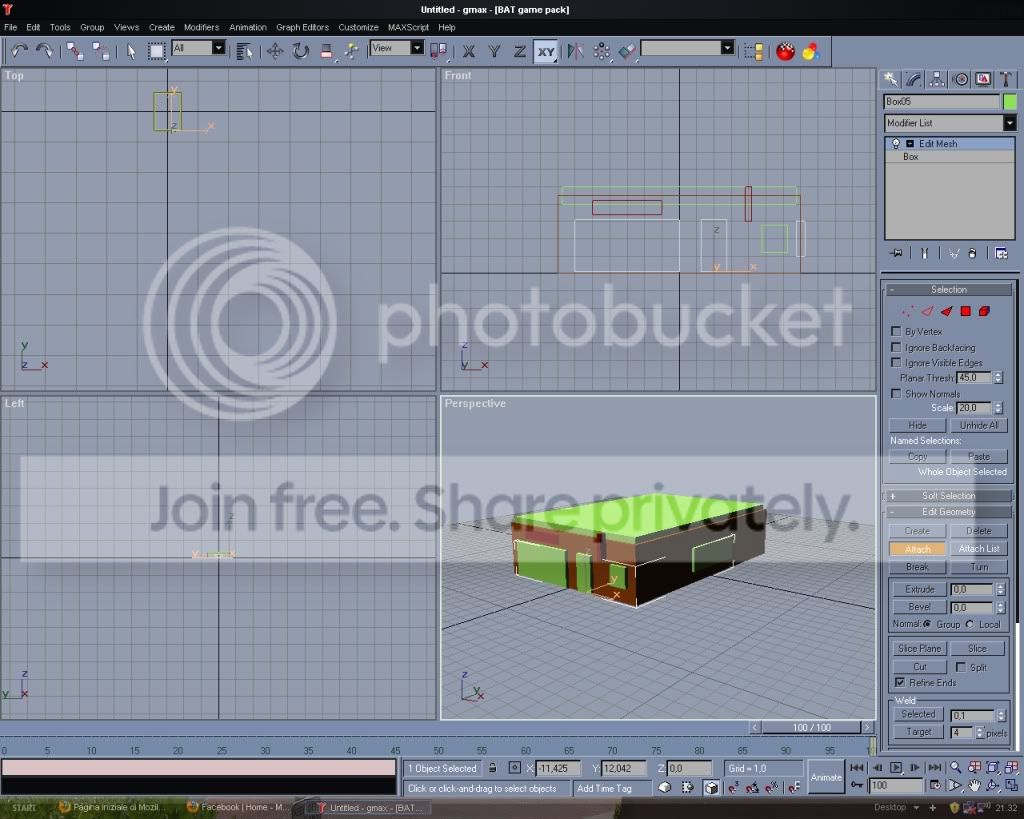Enable the By Vertex checkbox
The image size is (1024, 819).
[x=896, y=331]
